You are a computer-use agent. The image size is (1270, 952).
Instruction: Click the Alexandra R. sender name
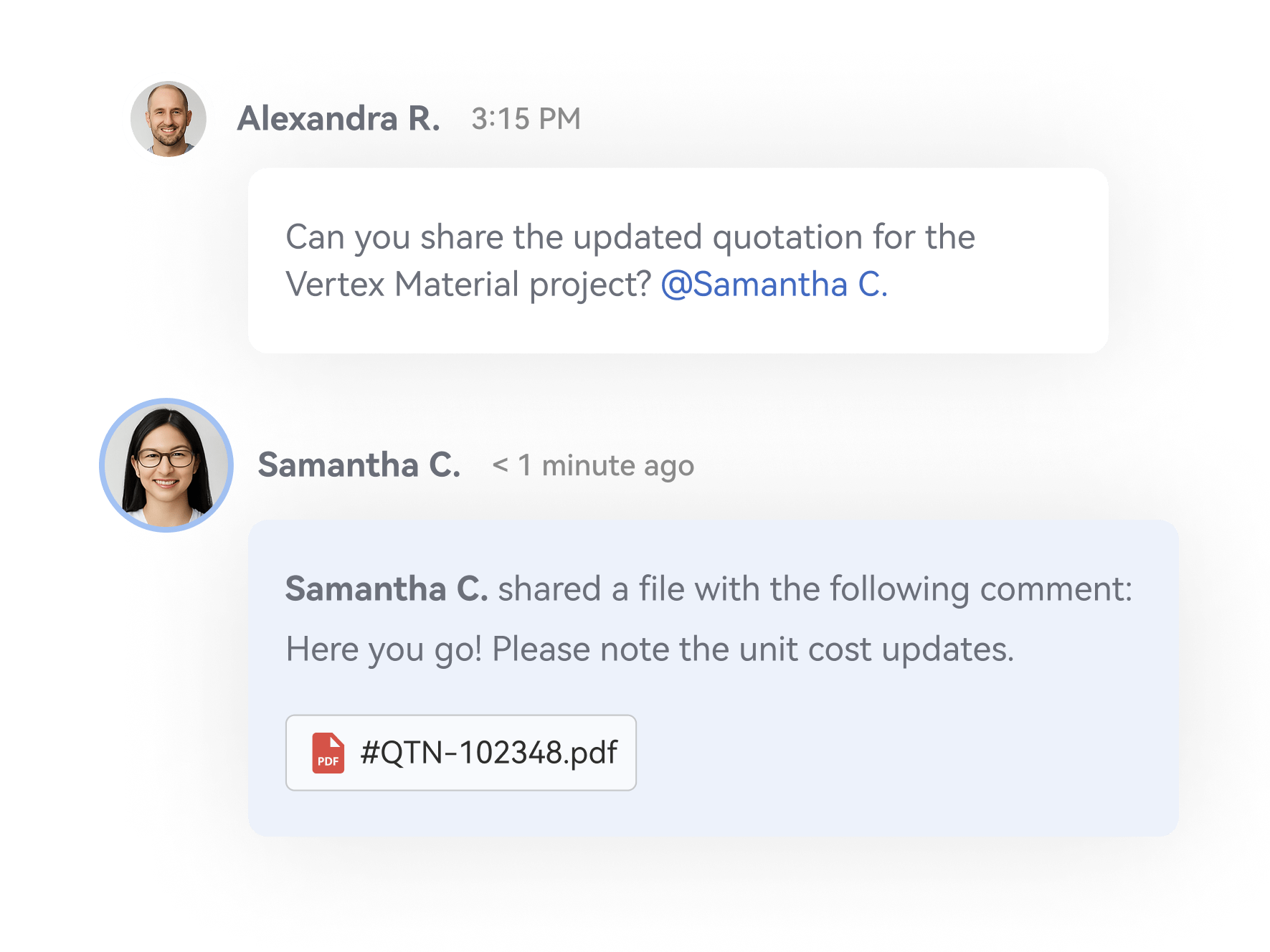pyautogui.click(x=338, y=119)
